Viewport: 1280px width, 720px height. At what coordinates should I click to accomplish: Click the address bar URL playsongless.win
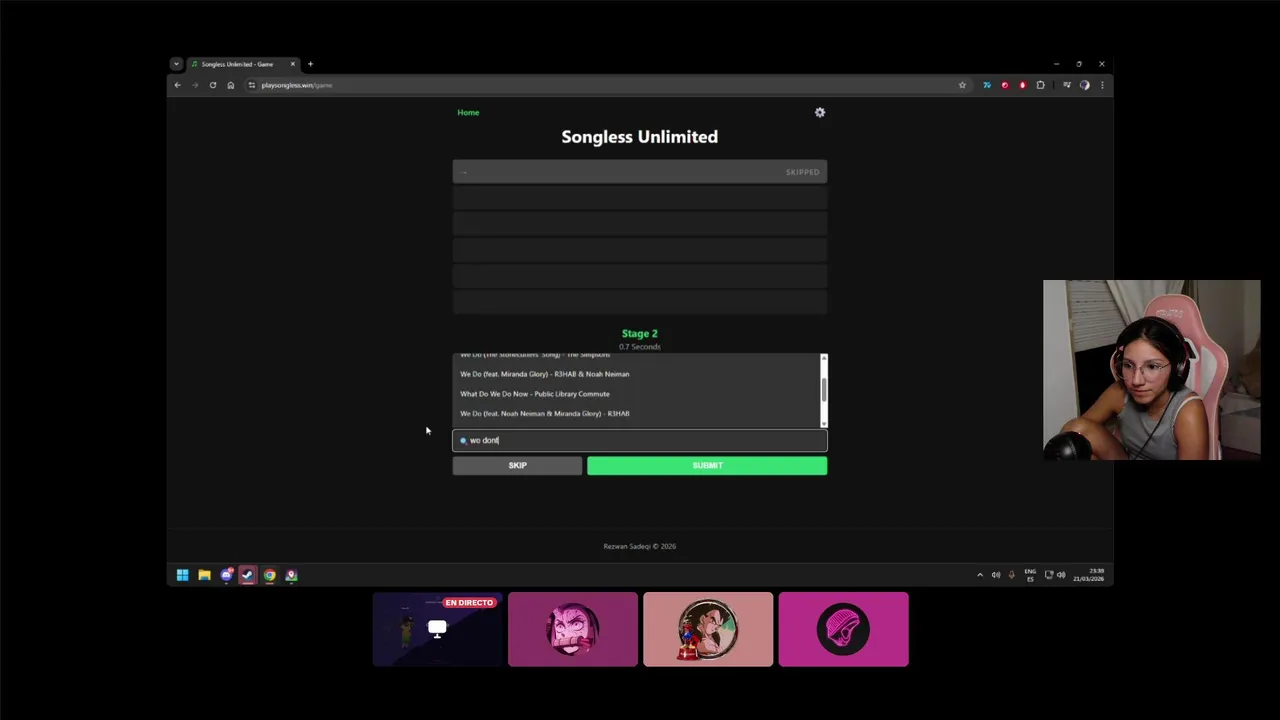coord(296,85)
